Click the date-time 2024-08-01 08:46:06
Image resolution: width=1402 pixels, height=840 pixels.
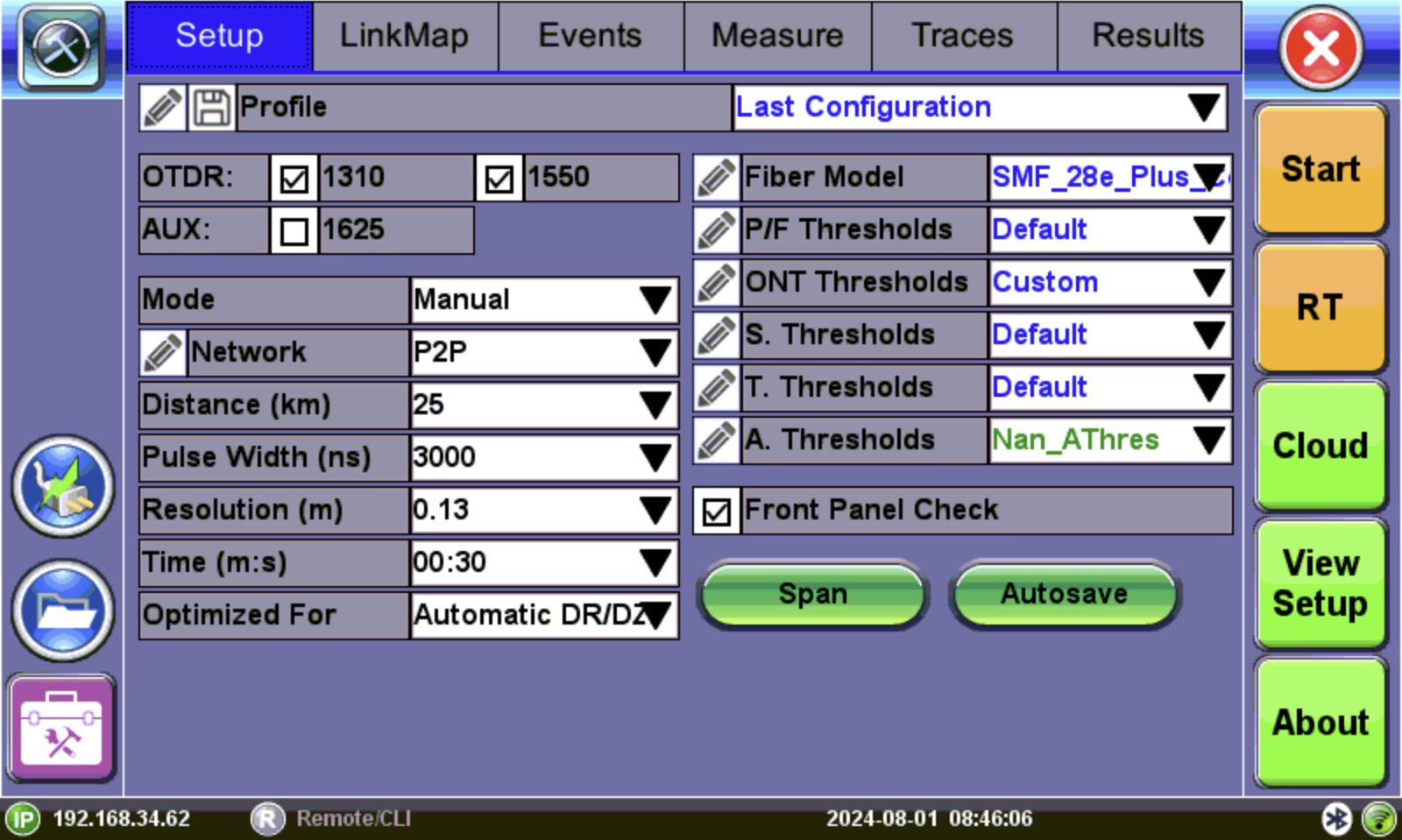[929, 819]
